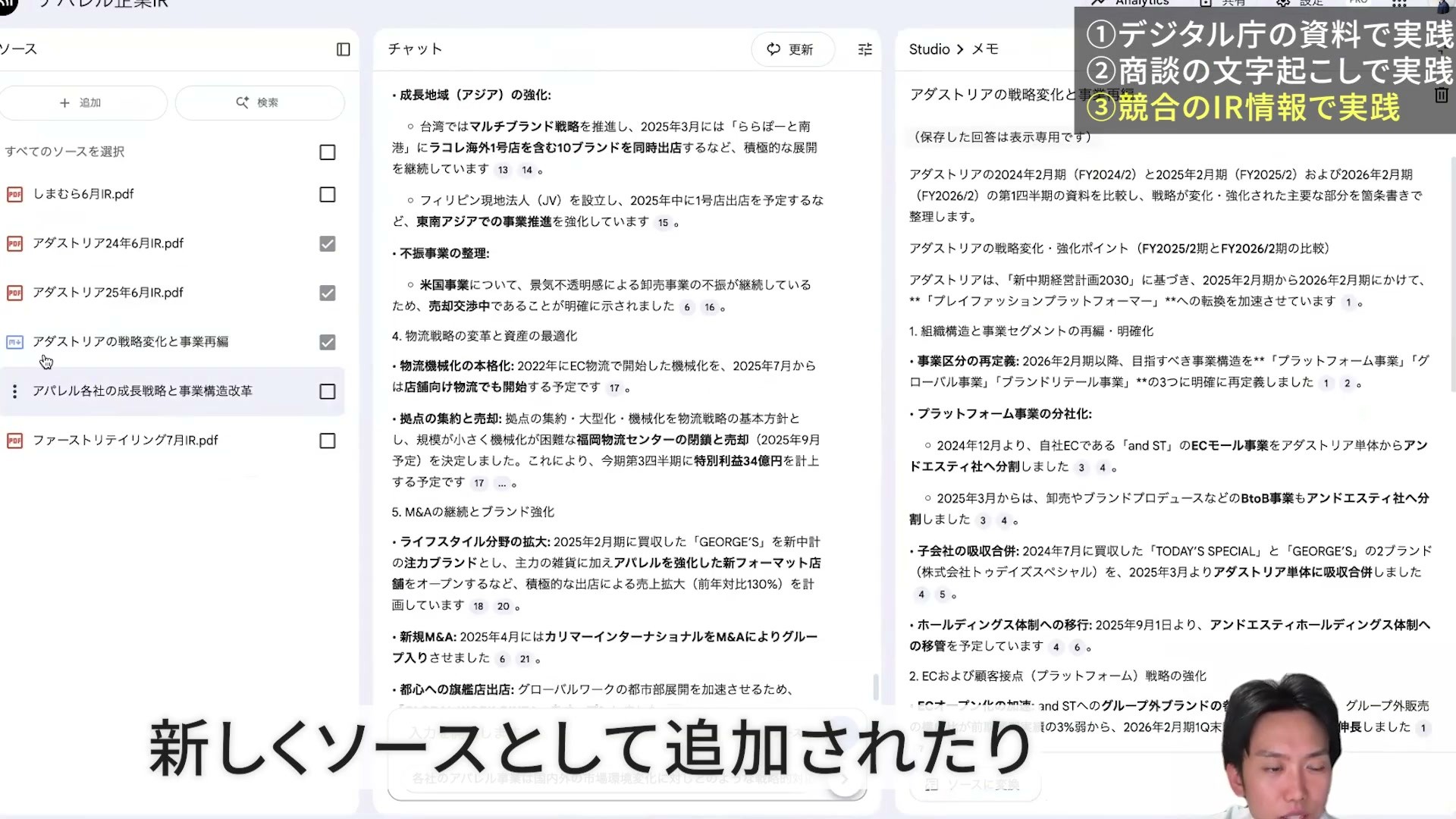The height and width of the screenshot is (819, 1456).
Task: Click the 追加 add source button
Action: pos(81,102)
